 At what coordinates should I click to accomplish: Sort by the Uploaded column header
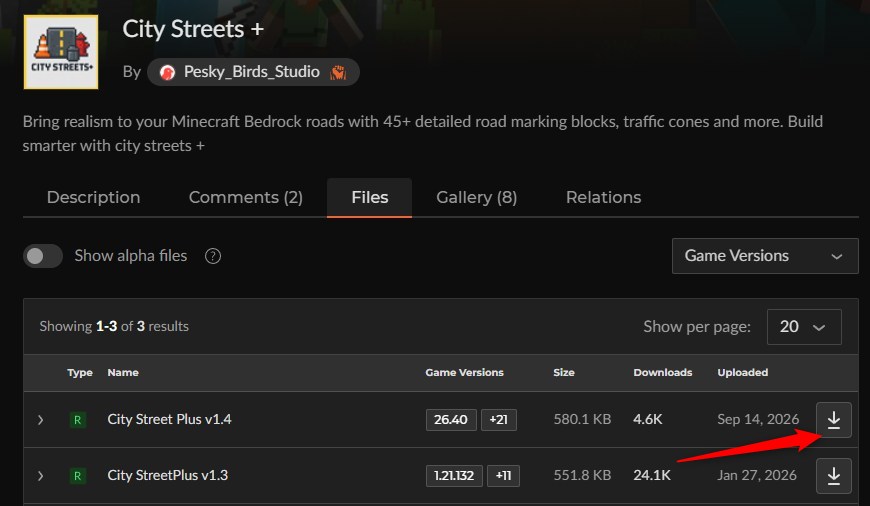[742, 372]
